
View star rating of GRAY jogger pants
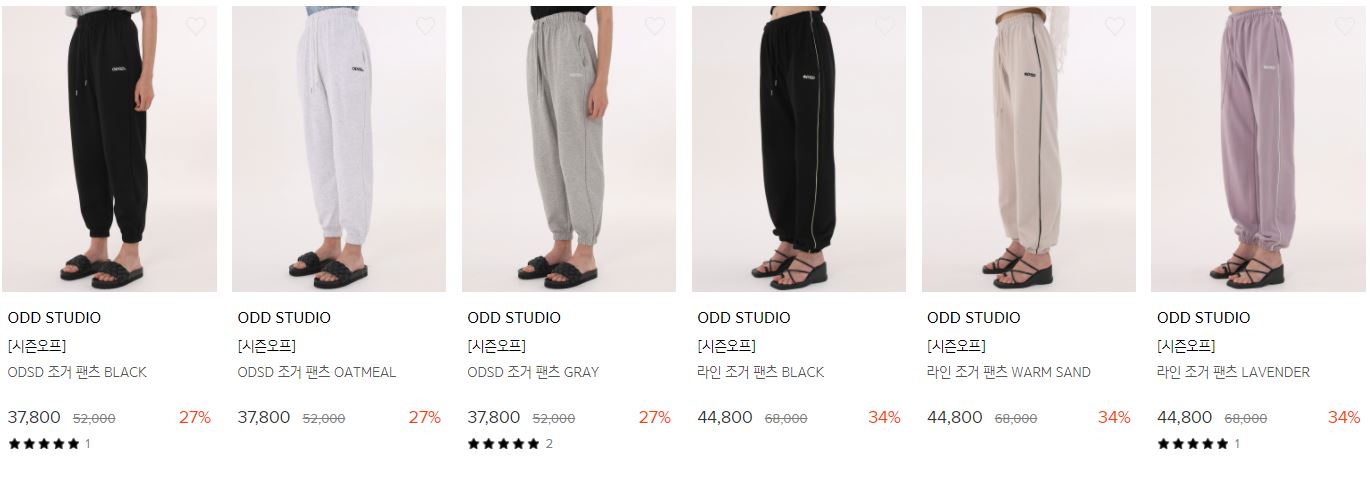tap(510, 444)
